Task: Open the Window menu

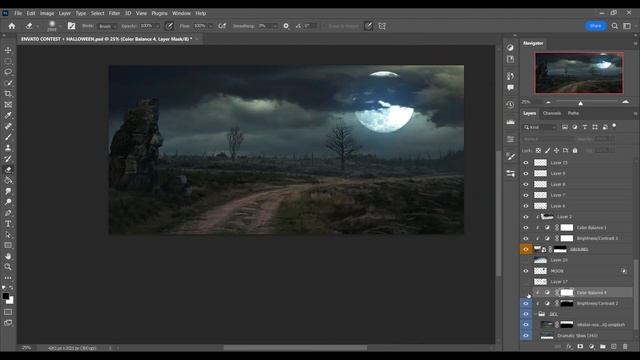Action: coord(181,13)
